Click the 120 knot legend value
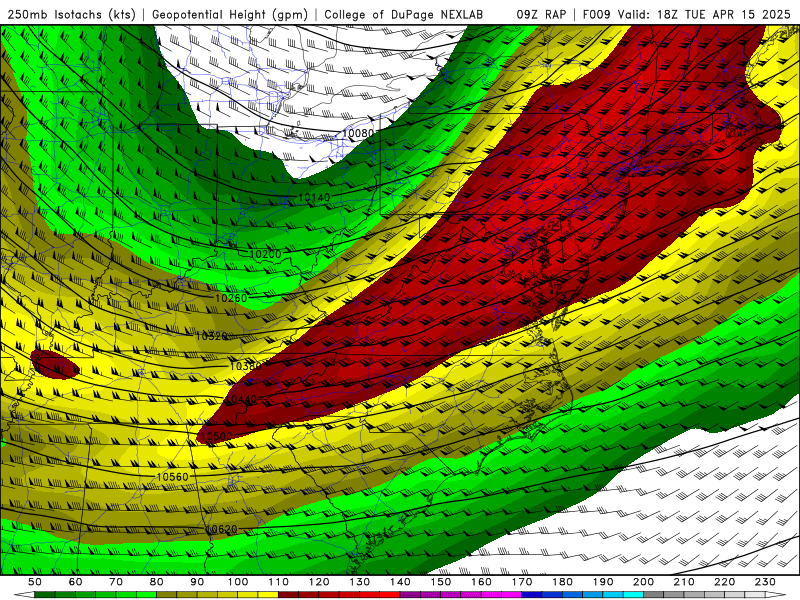 319,582
